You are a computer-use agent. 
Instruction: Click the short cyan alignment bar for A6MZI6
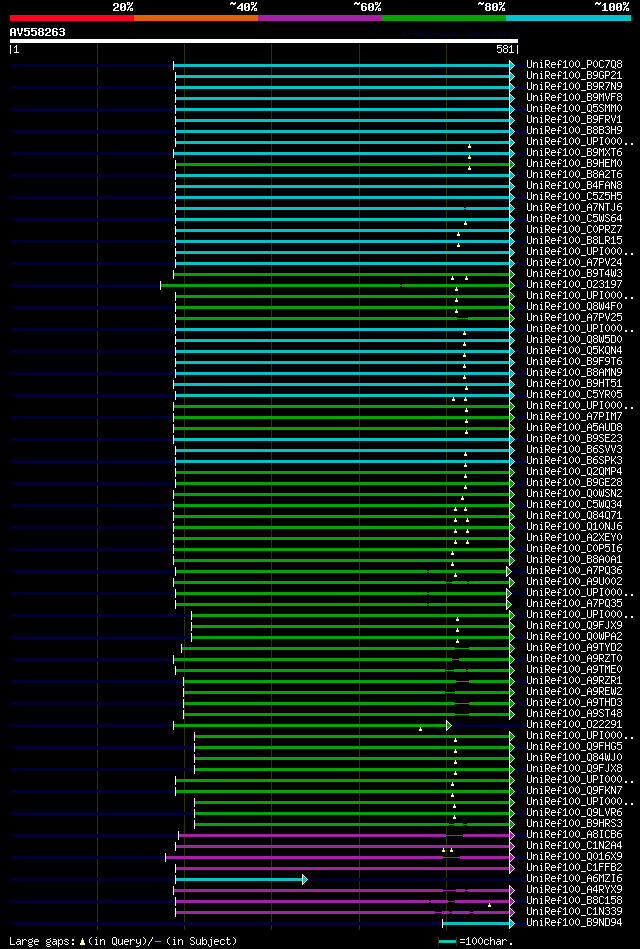(240, 879)
